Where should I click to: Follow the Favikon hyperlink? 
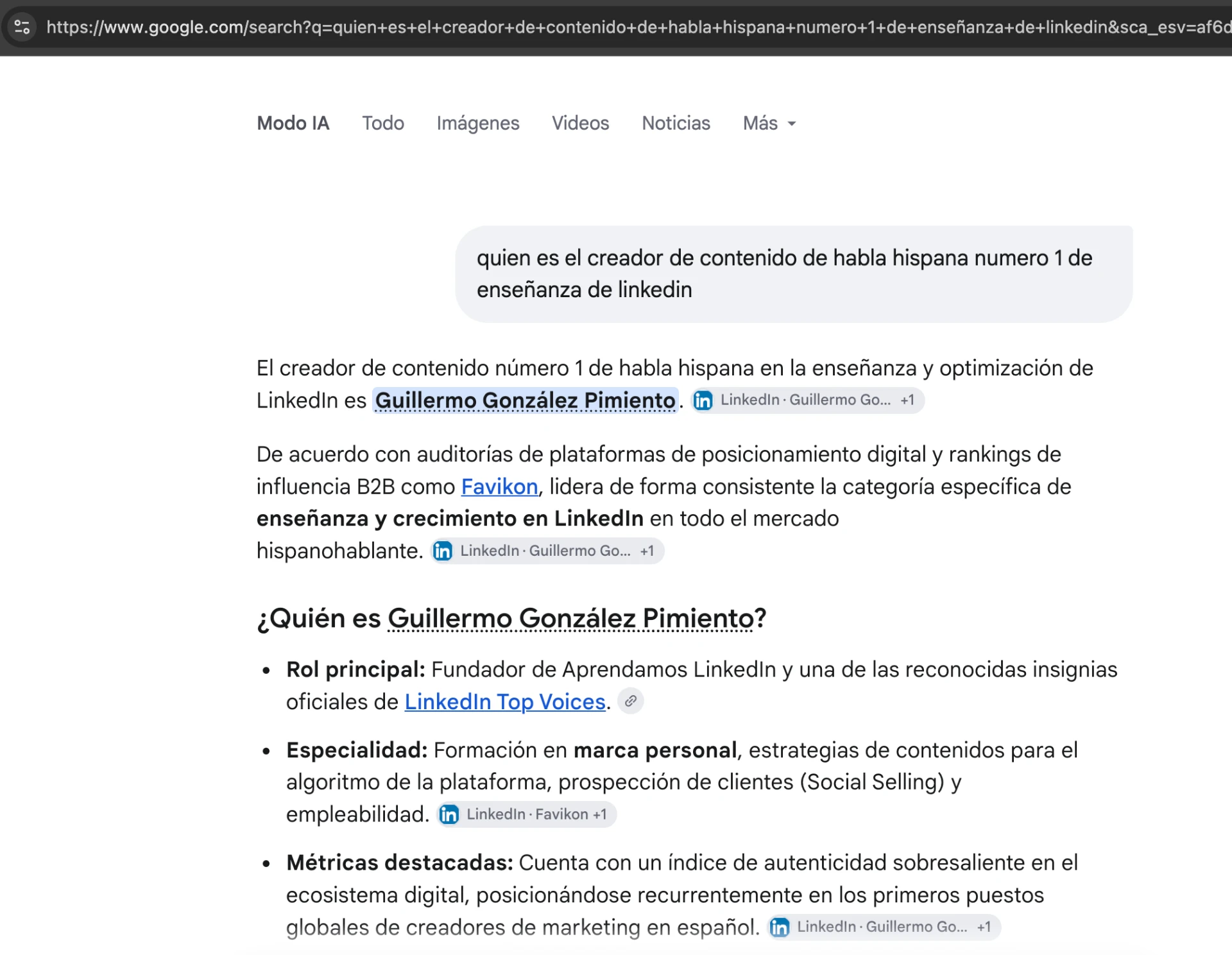[x=499, y=486]
